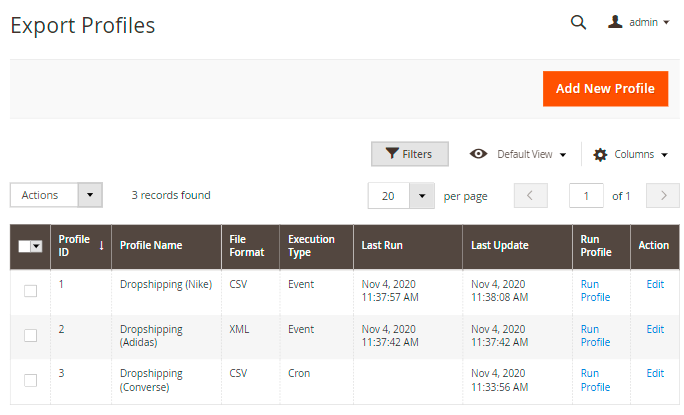The image size is (684, 415).
Task: Select the Dropshipping (Nike) row checkbox
Action: tap(30, 291)
